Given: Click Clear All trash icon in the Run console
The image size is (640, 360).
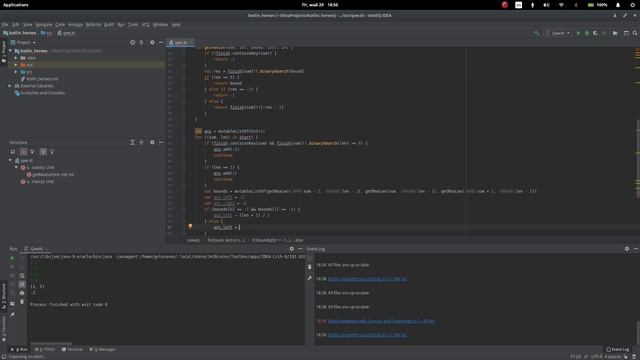Looking at the screenshot, I should click(22, 302).
